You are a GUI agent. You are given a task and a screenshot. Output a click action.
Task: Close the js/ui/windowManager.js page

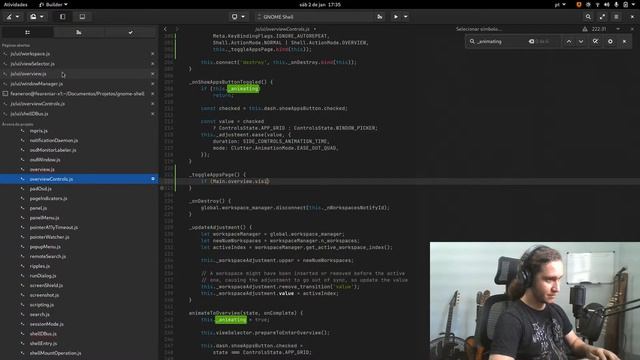(x=153, y=84)
